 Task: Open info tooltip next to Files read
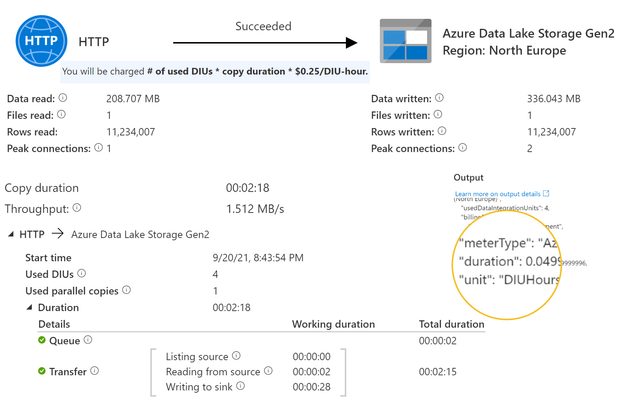coord(61,114)
